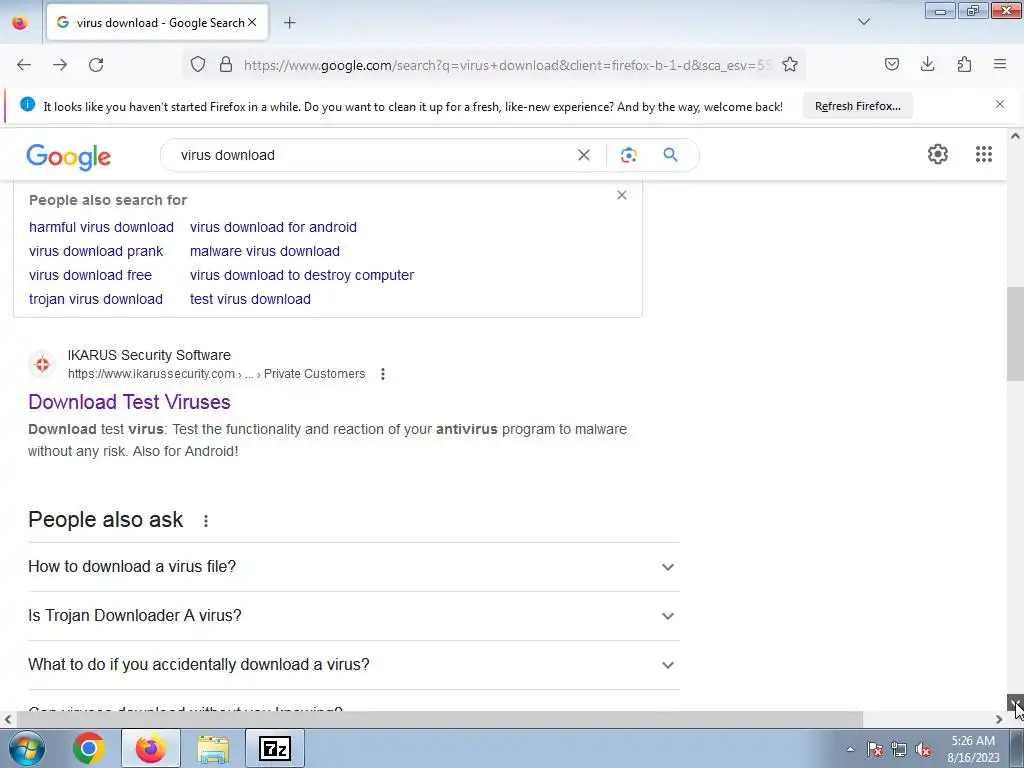Viewport: 1024px width, 768px height.
Task: Expand What to do if you accidentally download
Action: coord(354,665)
